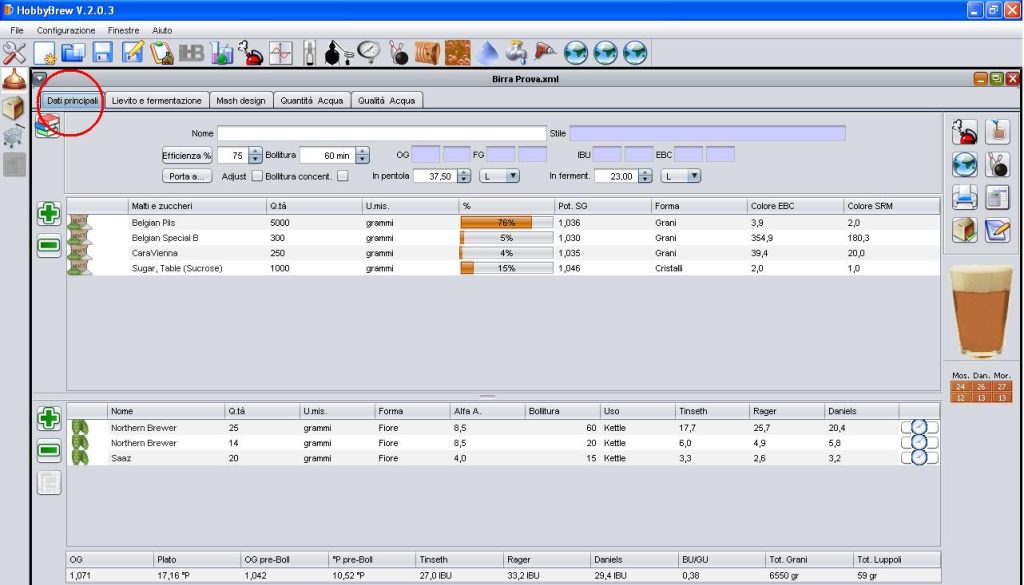Click the brown grain texture toolbar icon

click(457, 53)
